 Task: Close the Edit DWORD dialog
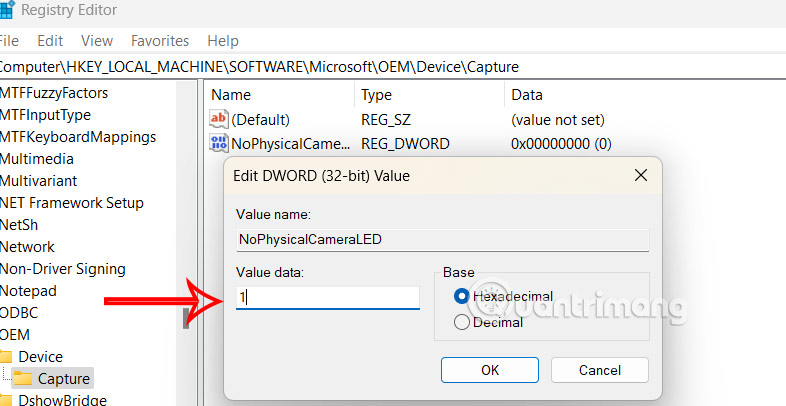click(641, 175)
